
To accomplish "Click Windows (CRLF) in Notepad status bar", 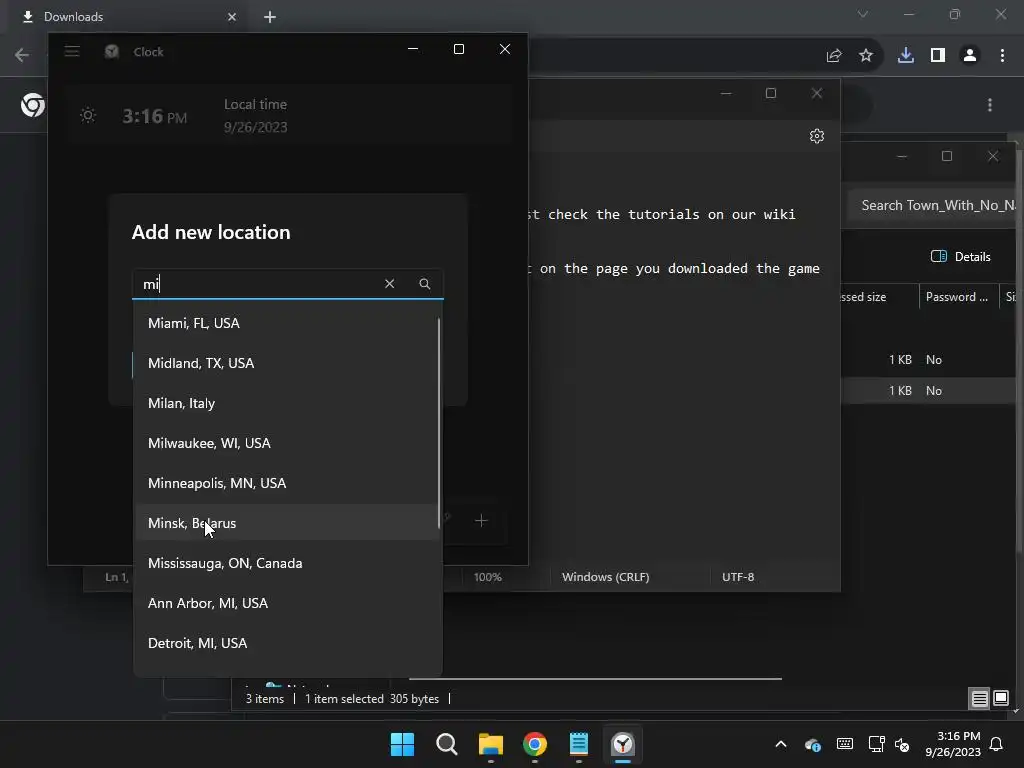I will click(x=605, y=577).
